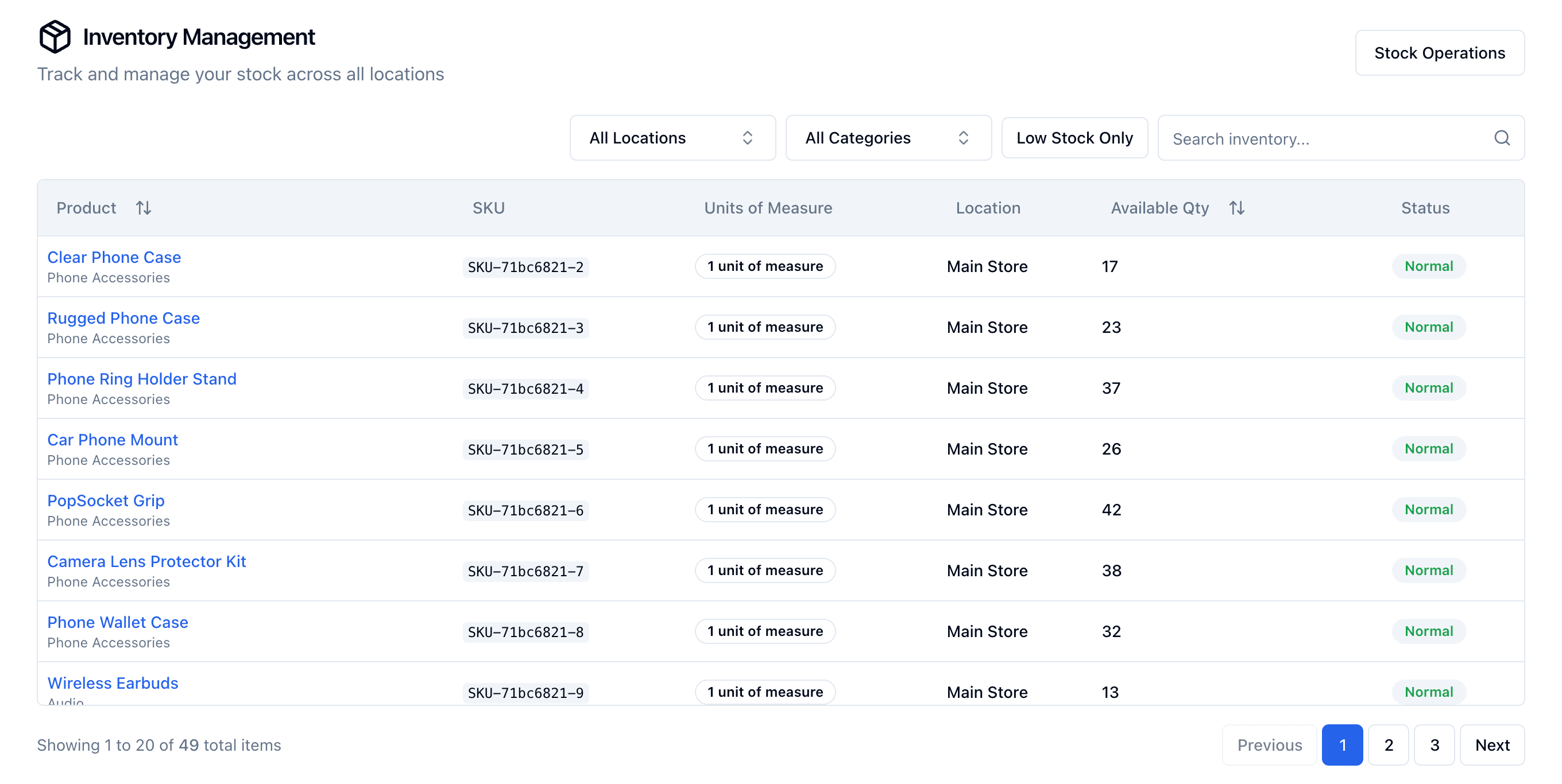Click SKU-71bc6821-3 cell
1562x784 pixels.
[525, 328]
